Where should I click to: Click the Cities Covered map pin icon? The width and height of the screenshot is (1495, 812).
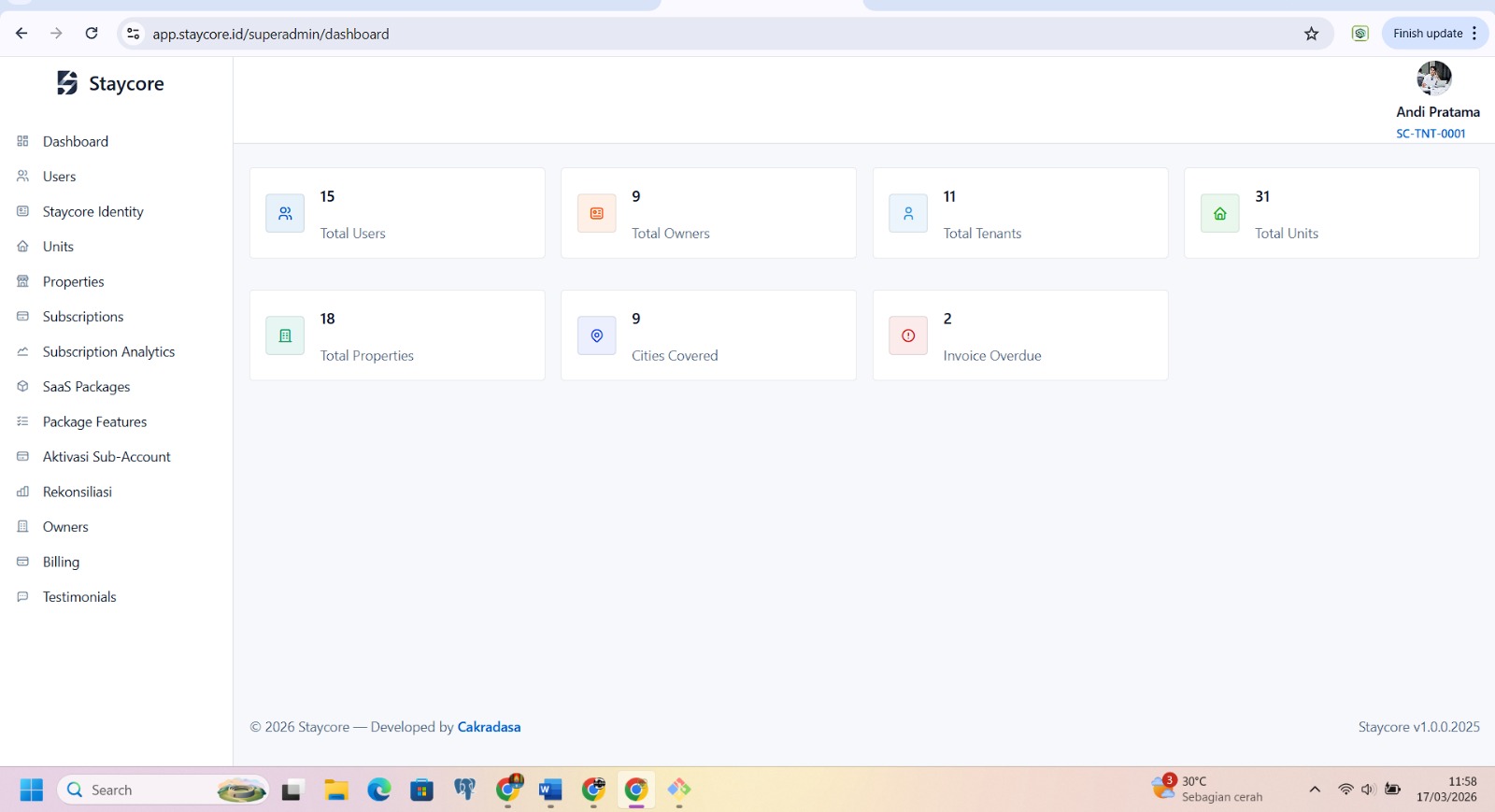(597, 335)
